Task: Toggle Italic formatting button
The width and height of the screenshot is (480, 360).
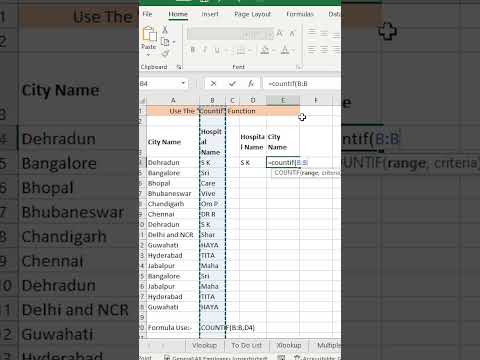Action: coord(205,50)
